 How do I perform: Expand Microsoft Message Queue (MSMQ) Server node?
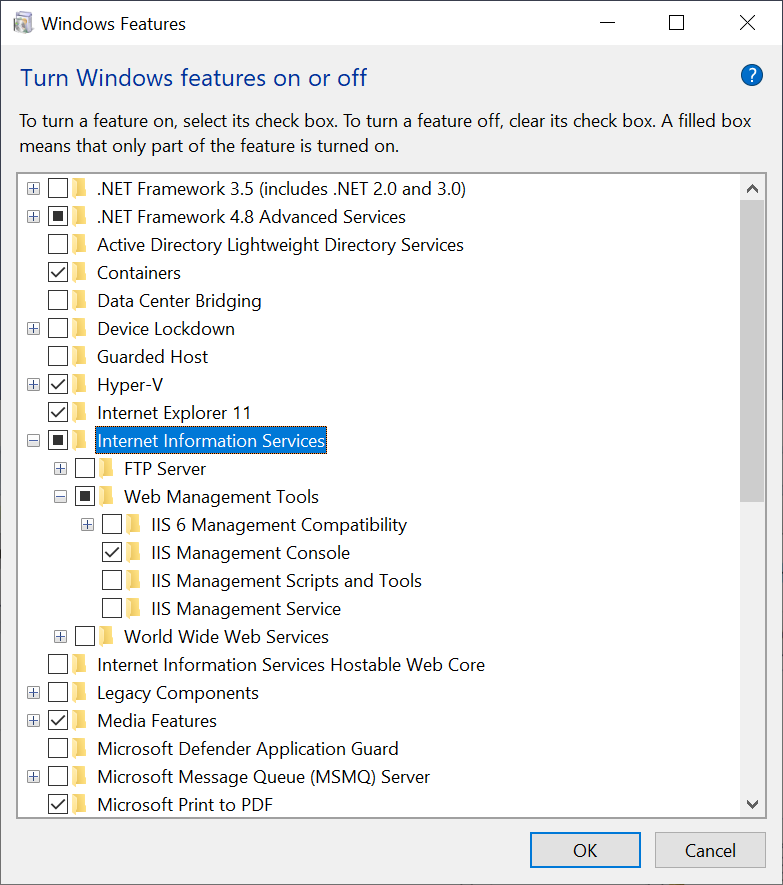click(33, 777)
